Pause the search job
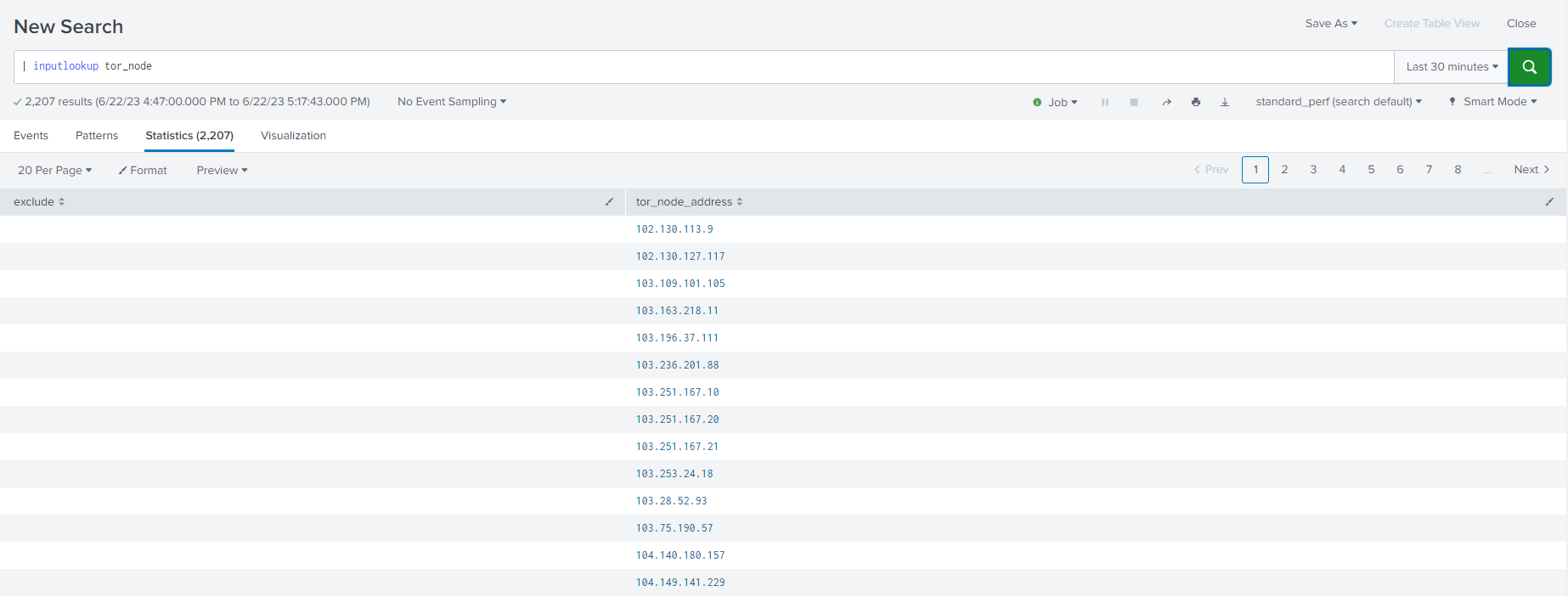Image resolution: width=1568 pixels, height=597 pixels. click(x=1105, y=102)
